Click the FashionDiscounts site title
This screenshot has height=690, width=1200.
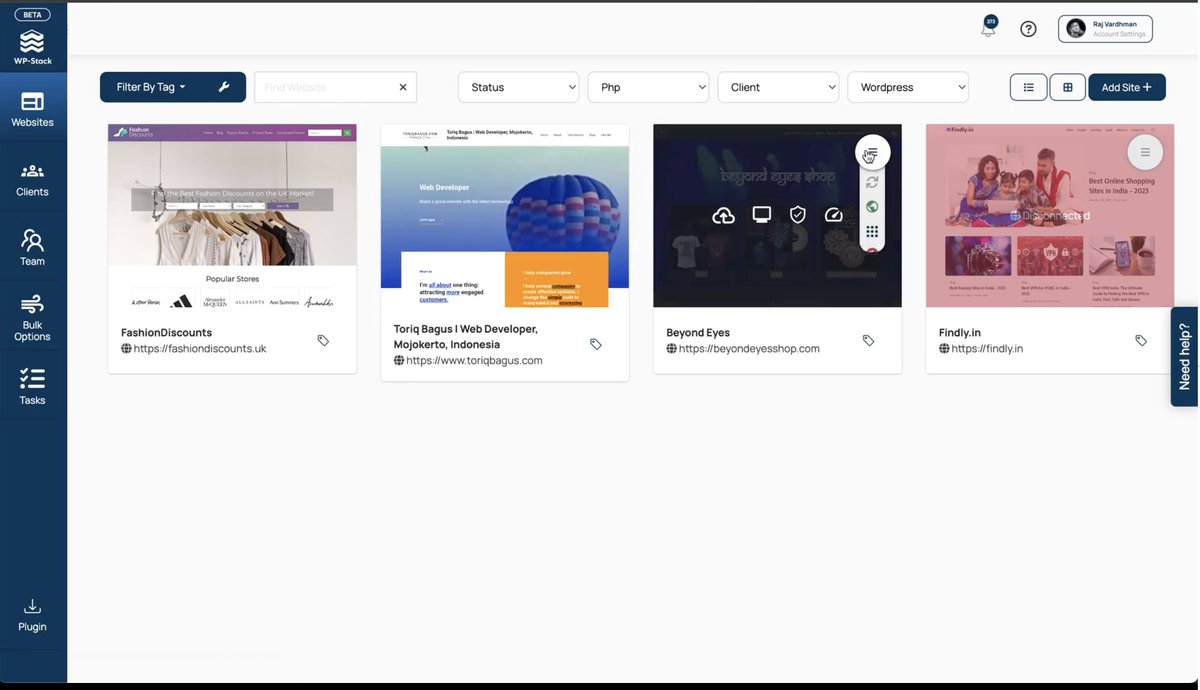pos(166,333)
